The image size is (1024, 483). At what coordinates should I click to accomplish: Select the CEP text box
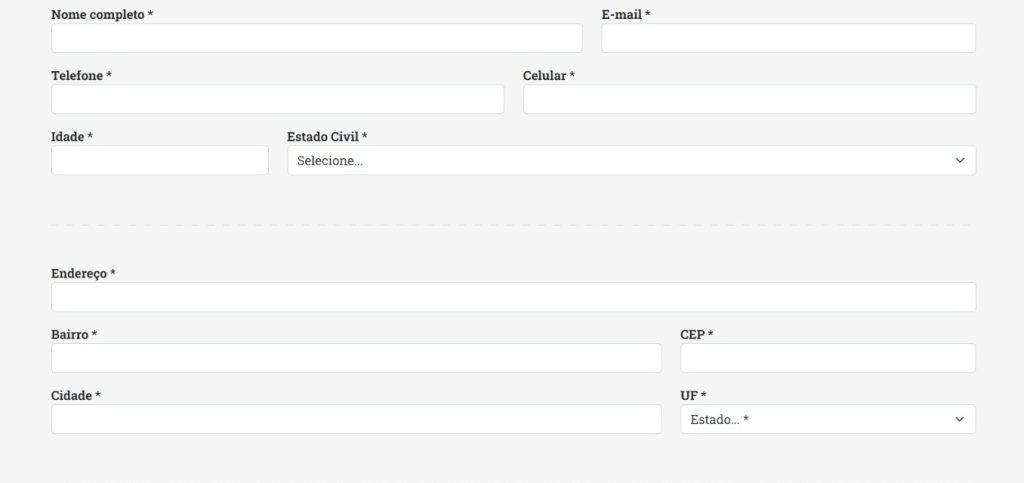click(x=827, y=358)
